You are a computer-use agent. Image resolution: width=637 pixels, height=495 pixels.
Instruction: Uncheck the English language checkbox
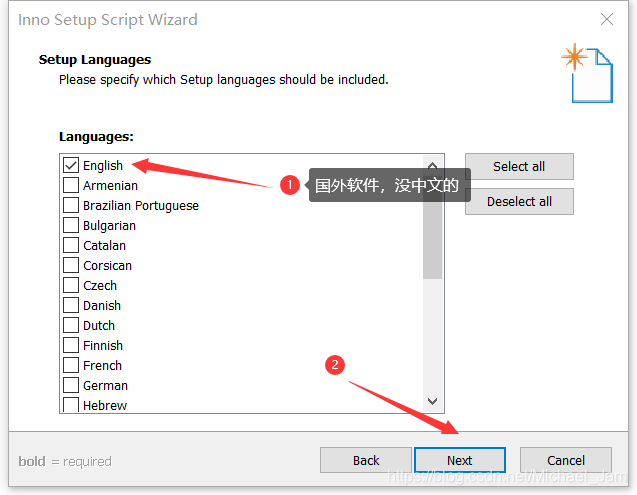coord(71,165)
